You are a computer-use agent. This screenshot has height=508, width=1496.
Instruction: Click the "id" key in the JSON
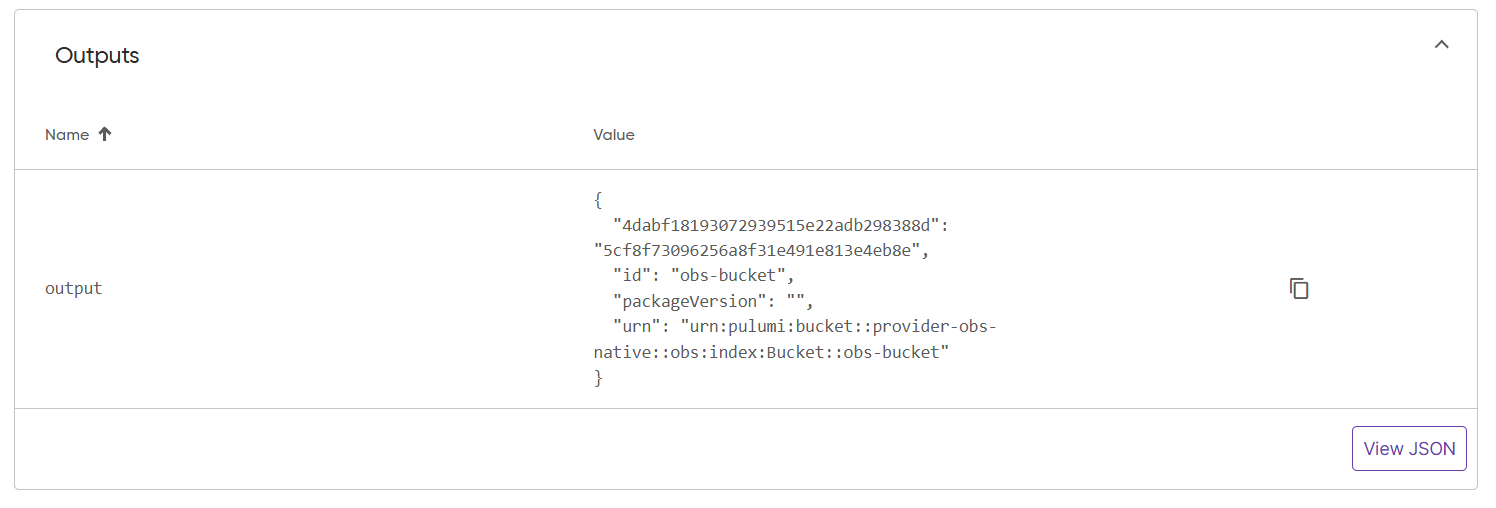pos(636,275)
